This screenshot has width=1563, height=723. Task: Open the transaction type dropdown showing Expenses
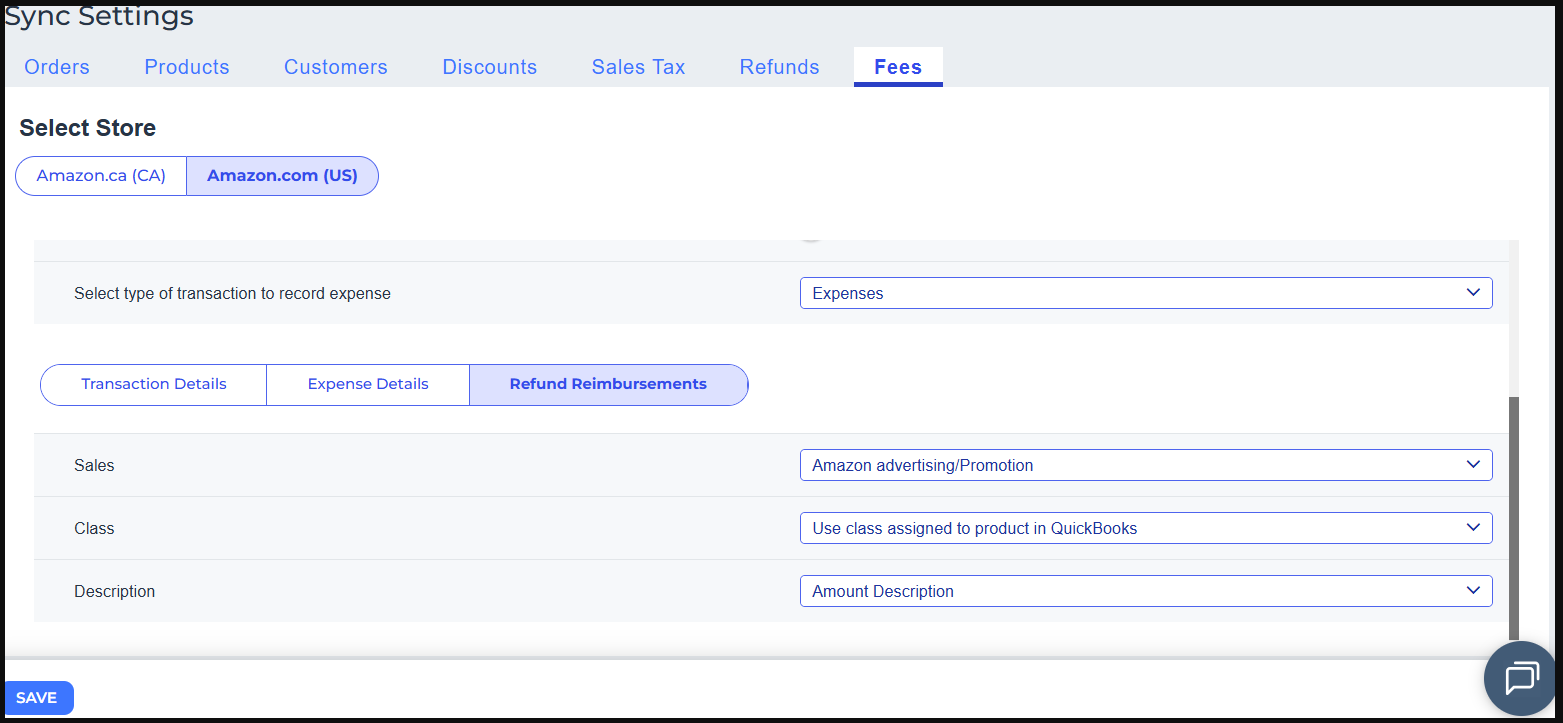(x=1146, y=293)
